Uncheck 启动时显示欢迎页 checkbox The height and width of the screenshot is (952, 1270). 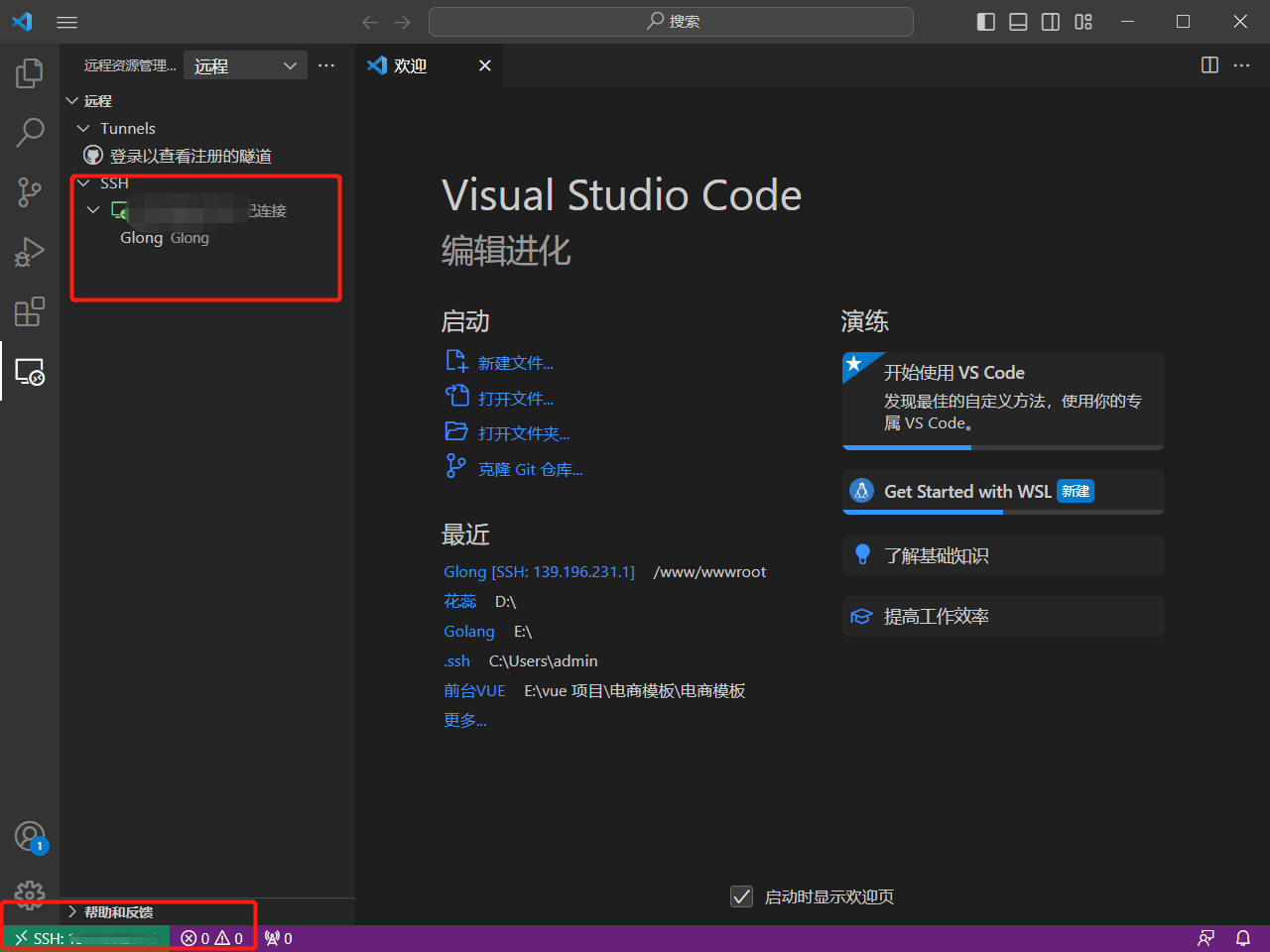click(741, 896)
